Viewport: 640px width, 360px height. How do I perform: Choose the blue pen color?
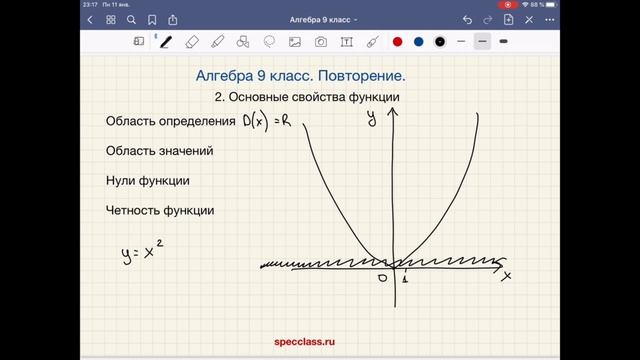[419, 42]
